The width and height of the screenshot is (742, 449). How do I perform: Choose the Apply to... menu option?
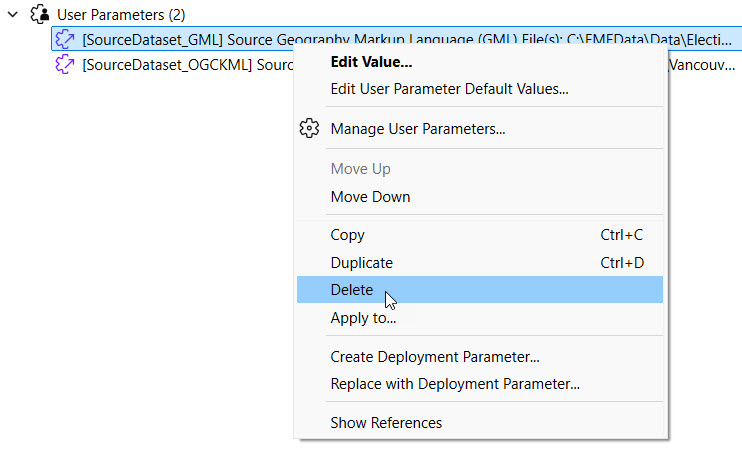click(x=363, y=318)
